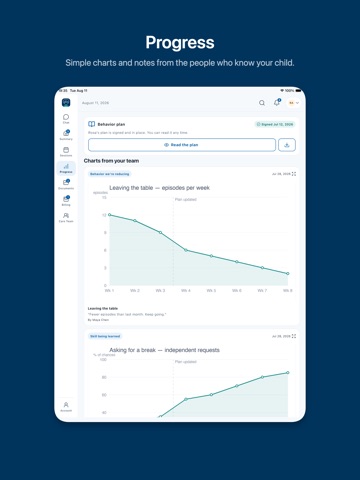
Task: Expand Leaving the table chart fullscreen
Action: [x=294, y=174]
